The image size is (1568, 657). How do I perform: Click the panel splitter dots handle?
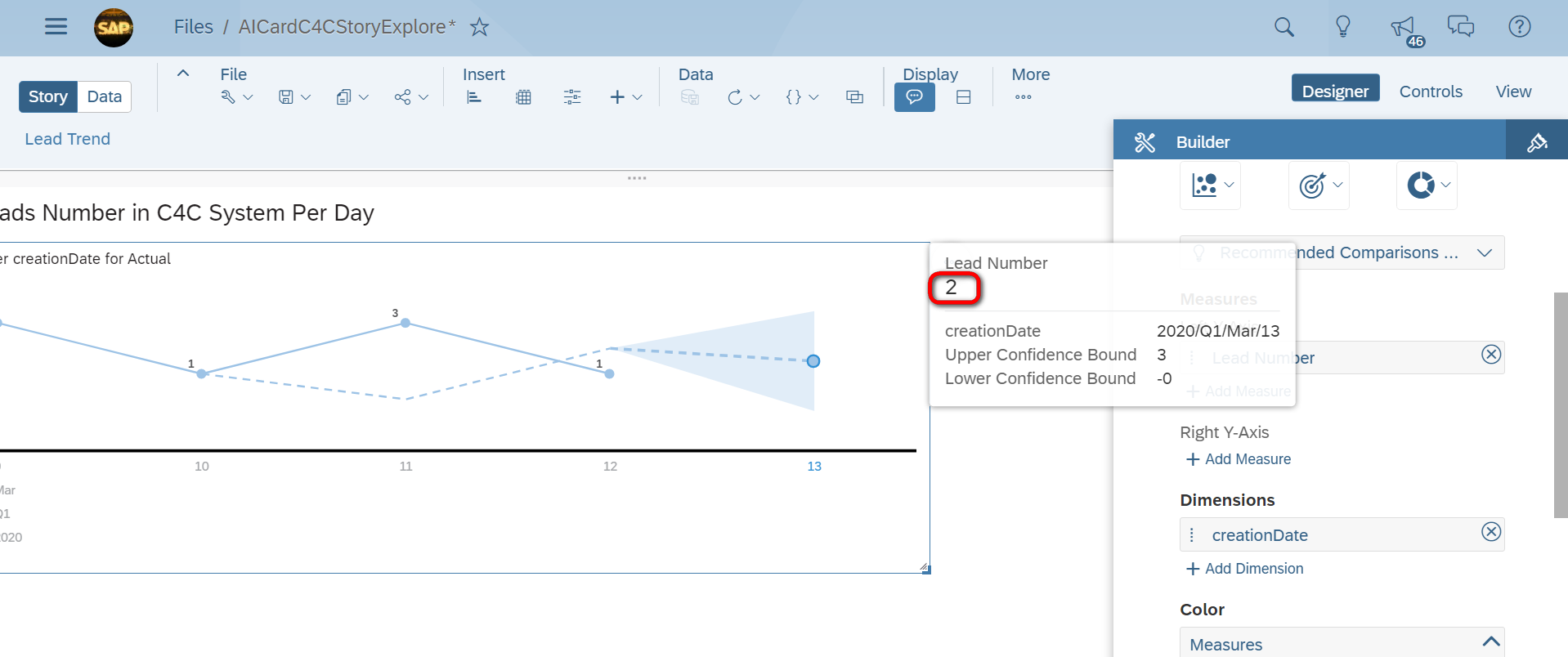(637, 178)
